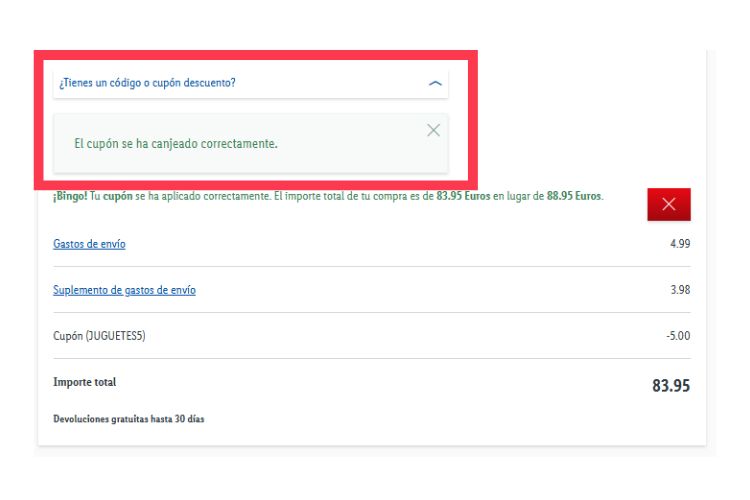
Task: Open 'Suplemento de gastos de envío' link
Action: click(x=124, y=290)
